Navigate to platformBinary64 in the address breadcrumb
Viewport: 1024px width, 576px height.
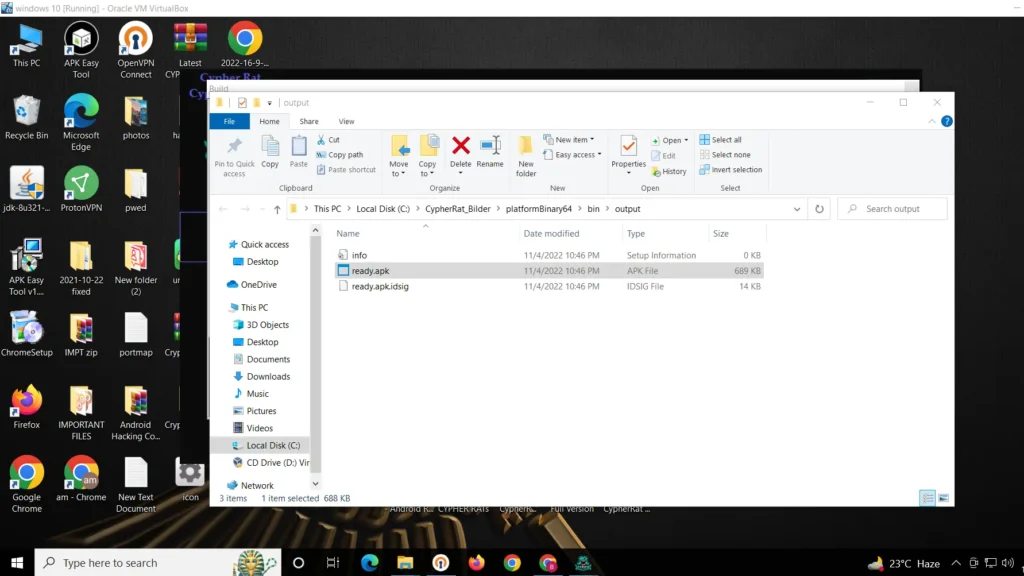[539, 209]
